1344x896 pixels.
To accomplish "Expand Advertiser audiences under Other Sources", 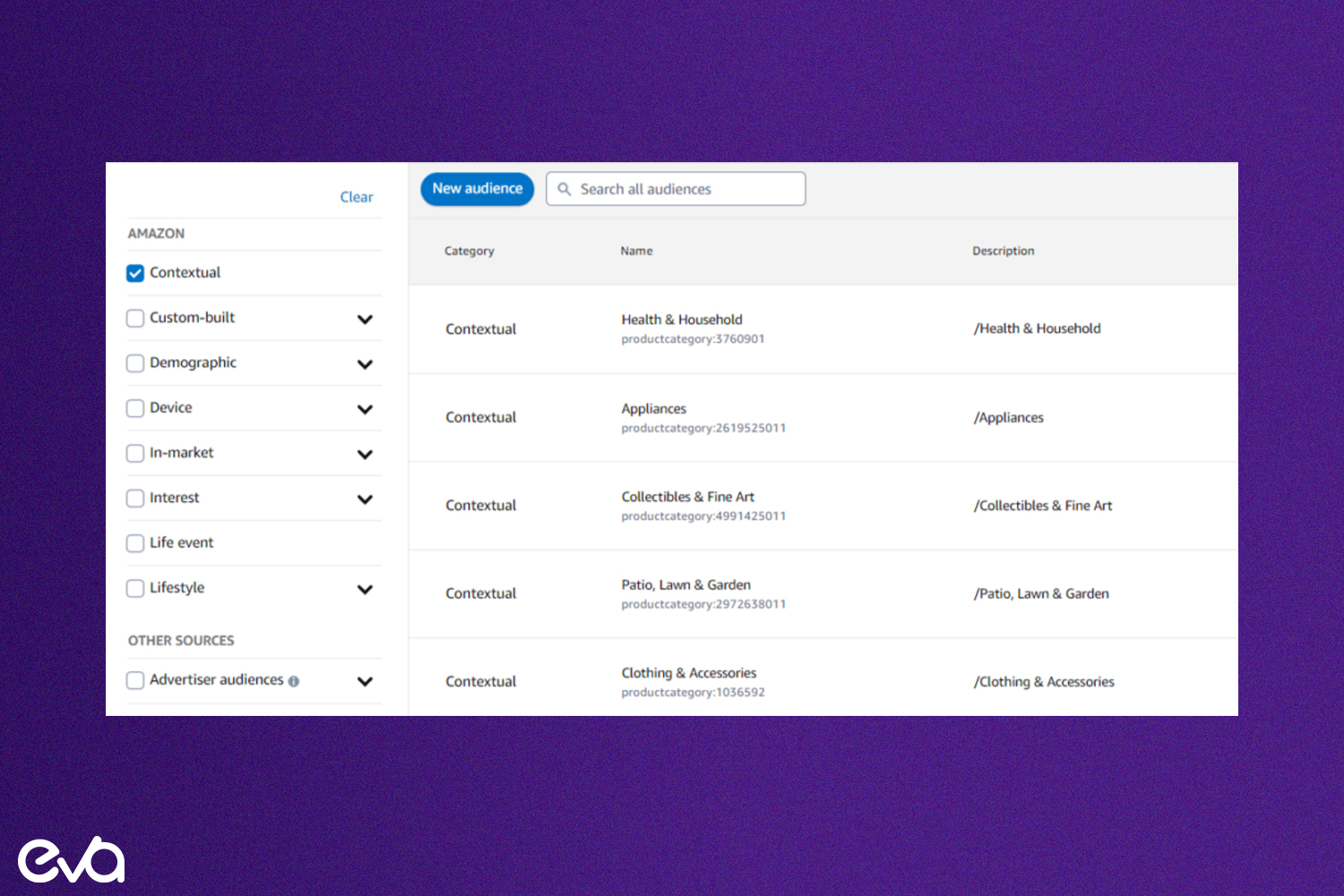I will (366, 681).
